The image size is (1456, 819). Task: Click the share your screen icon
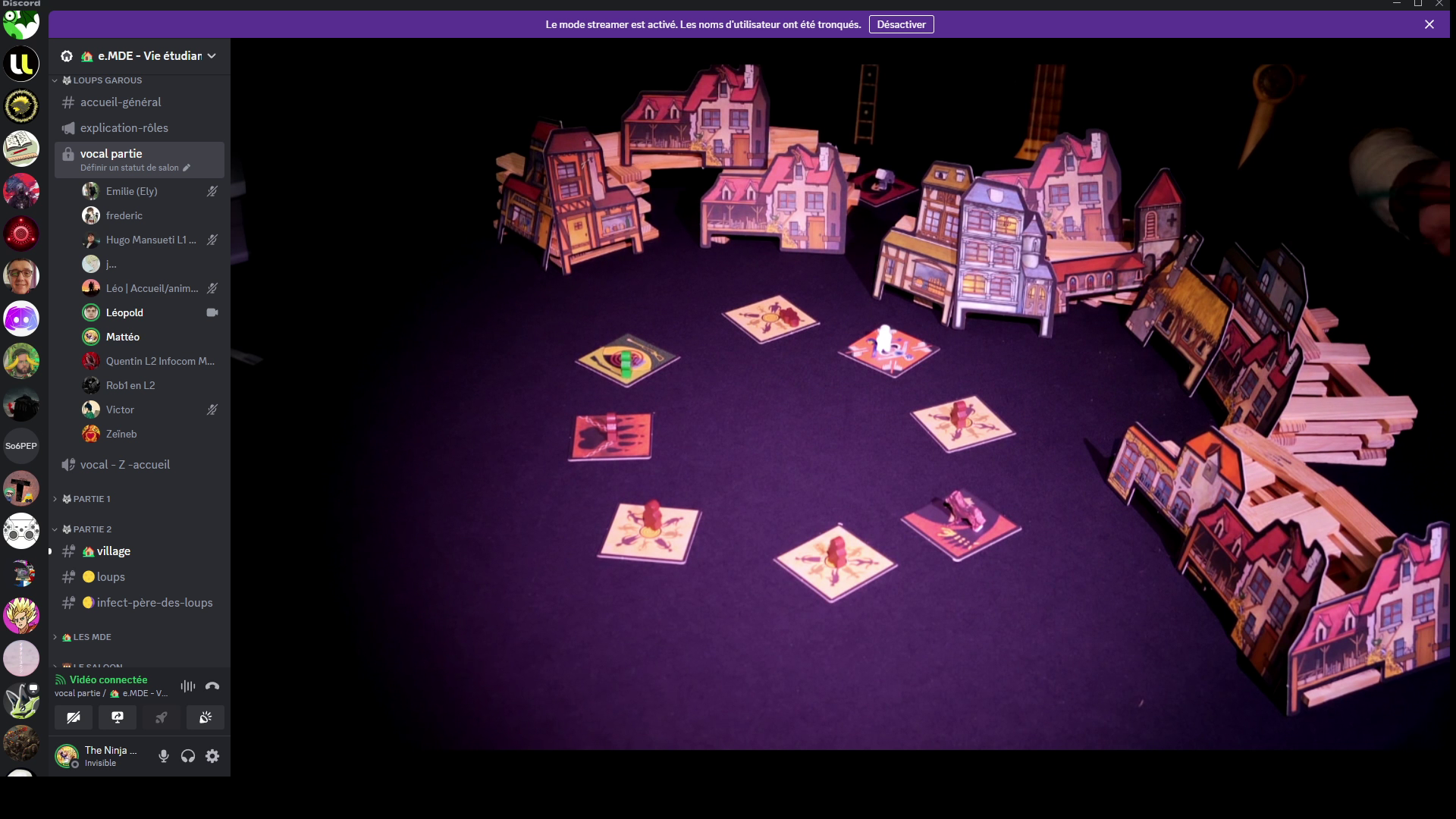pyautogui.click(x=118, y=717)
